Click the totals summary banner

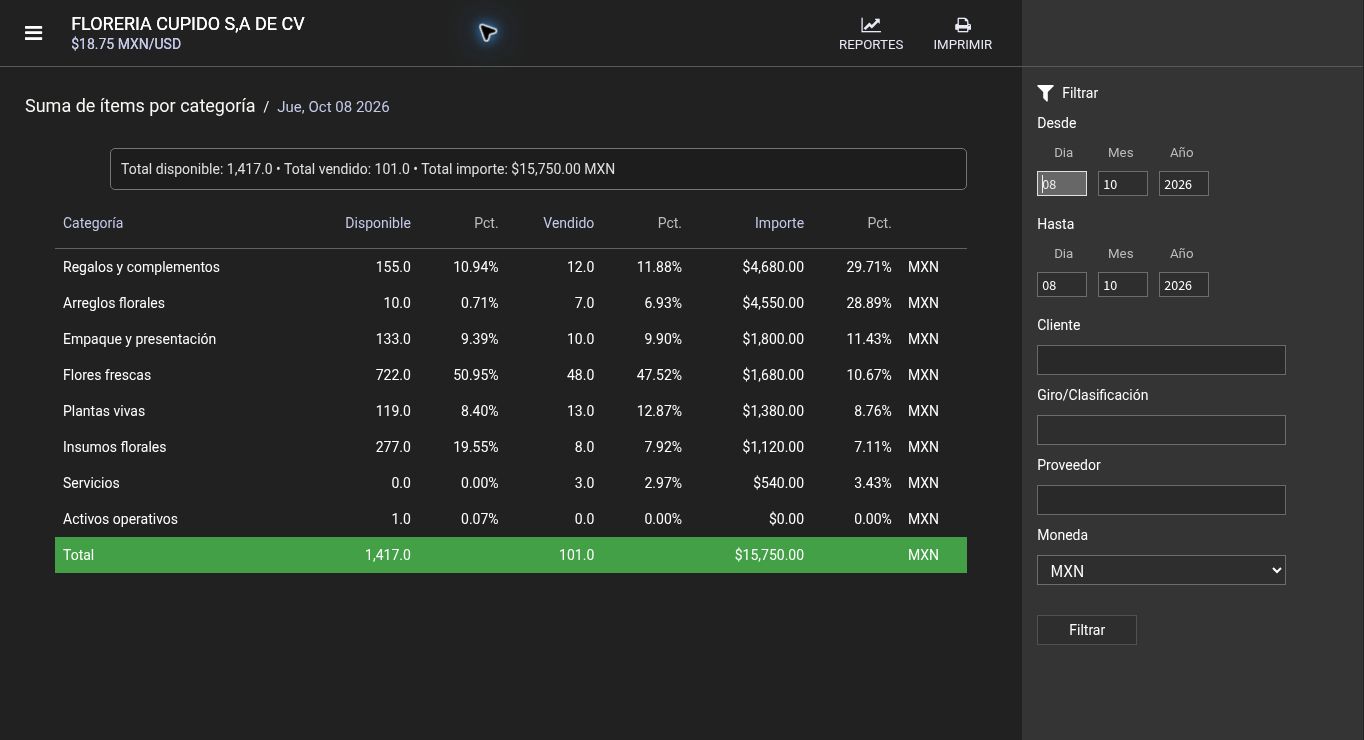[538, 169]
